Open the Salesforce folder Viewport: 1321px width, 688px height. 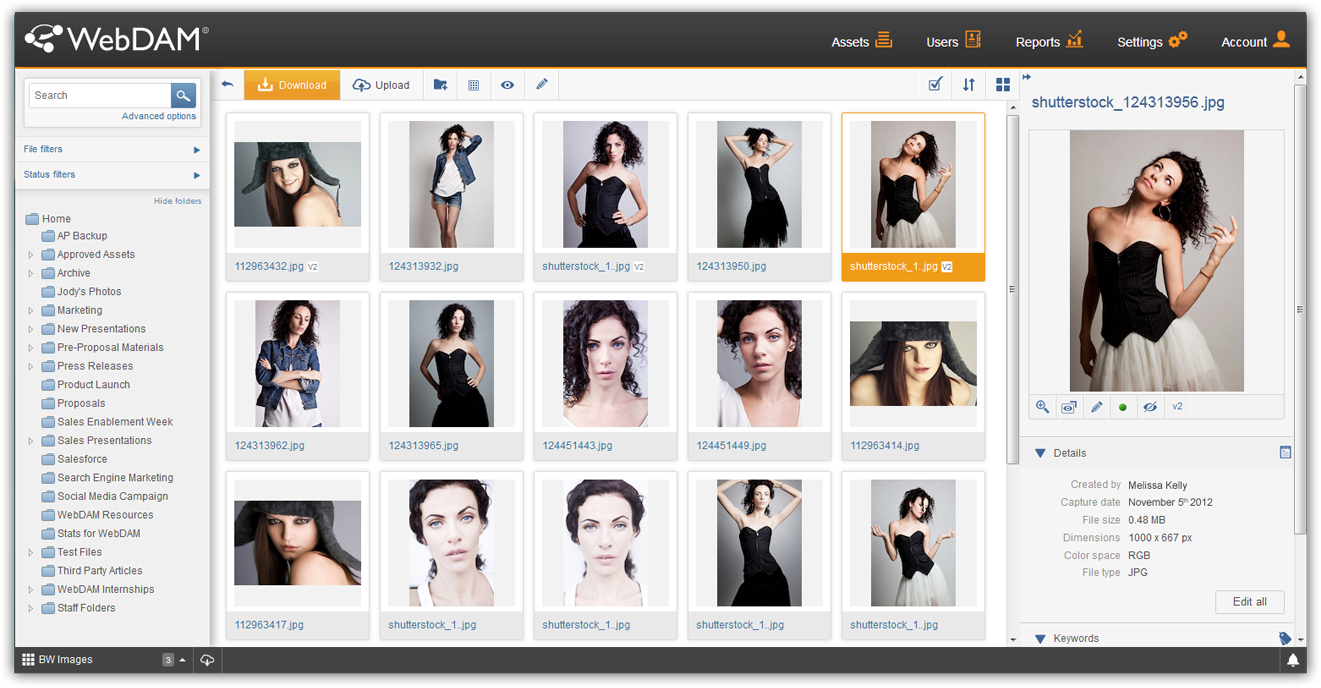point(74,459)
